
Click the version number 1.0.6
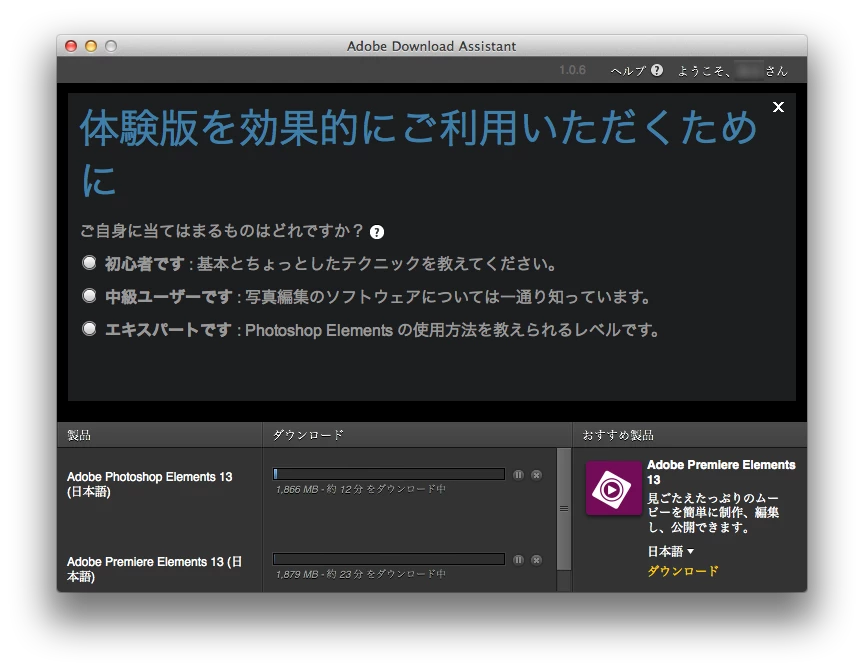[x=573, y=70]
